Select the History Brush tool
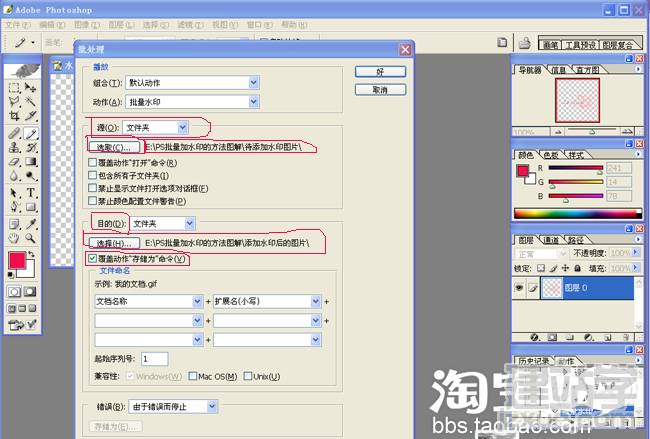Viewport: 650px width, 439px height. (x=31, y=147)
